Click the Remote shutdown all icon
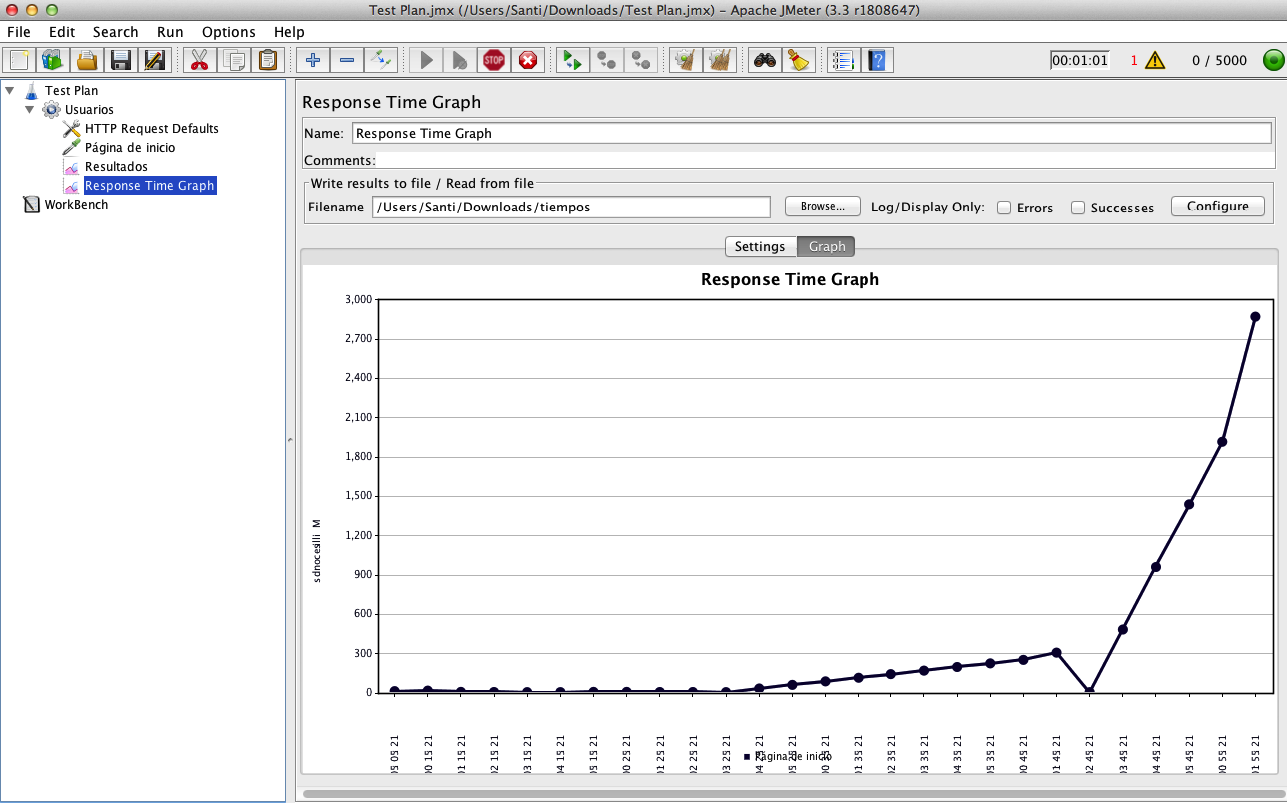 tap(640, 60)
